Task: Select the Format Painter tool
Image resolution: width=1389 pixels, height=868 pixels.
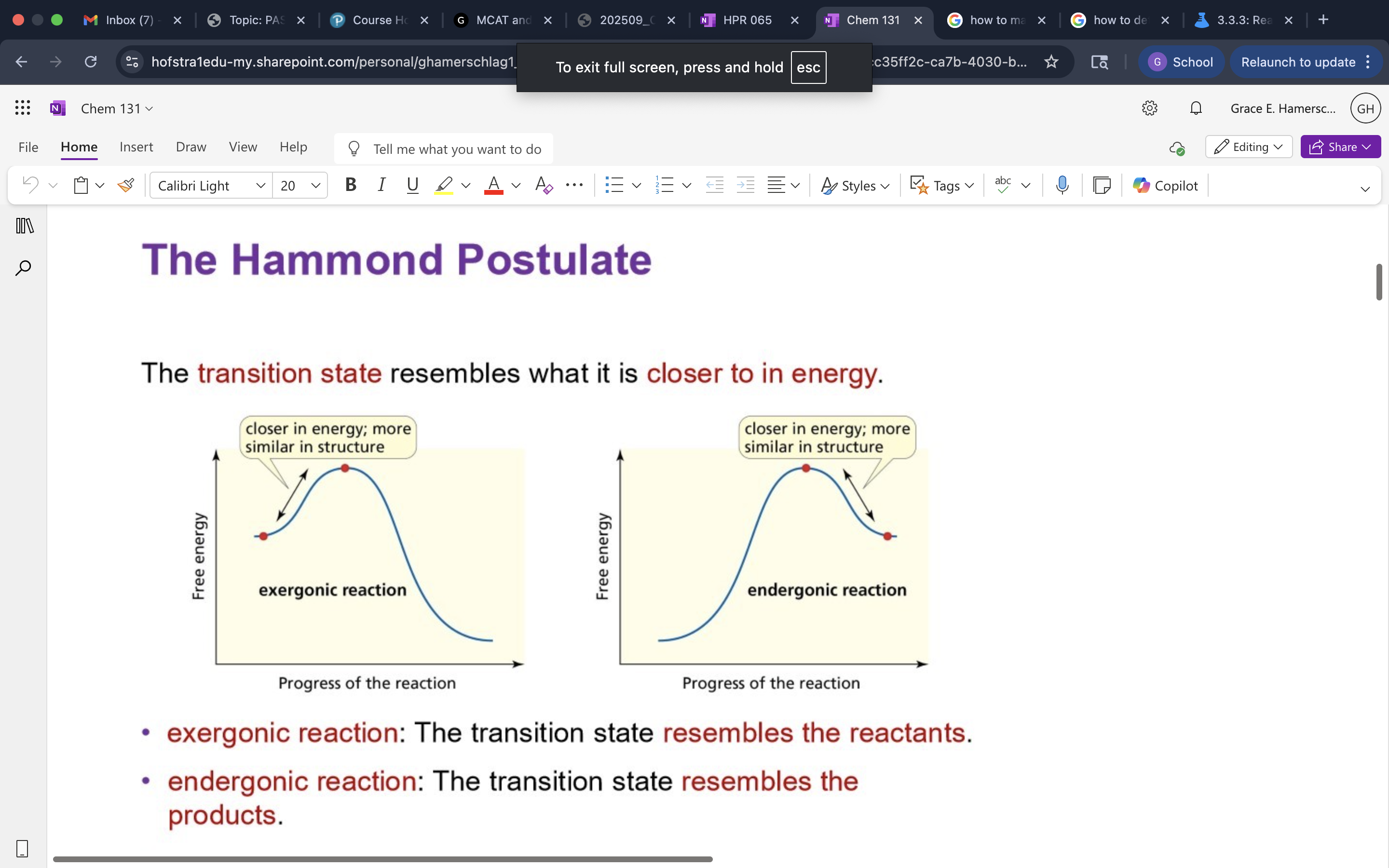Action: point(126,185)
